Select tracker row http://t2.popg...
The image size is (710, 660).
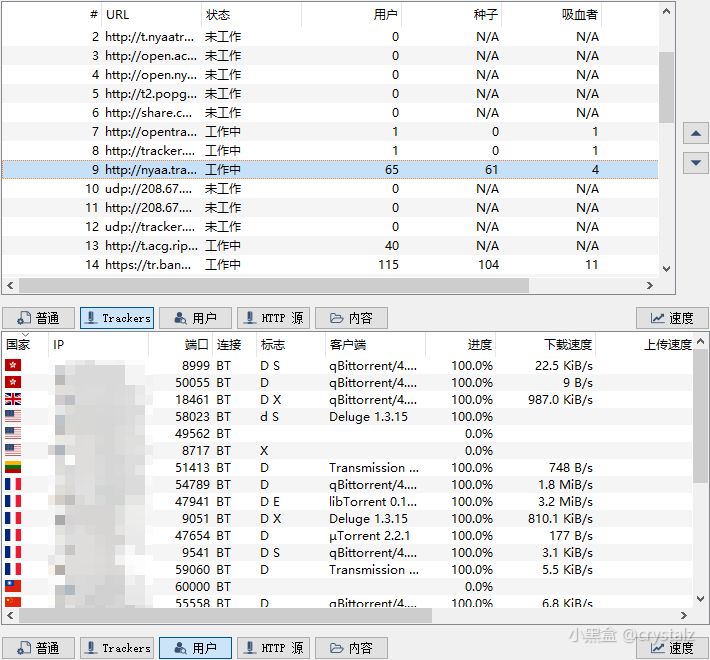pyautogui.click(x=330, y=94)
